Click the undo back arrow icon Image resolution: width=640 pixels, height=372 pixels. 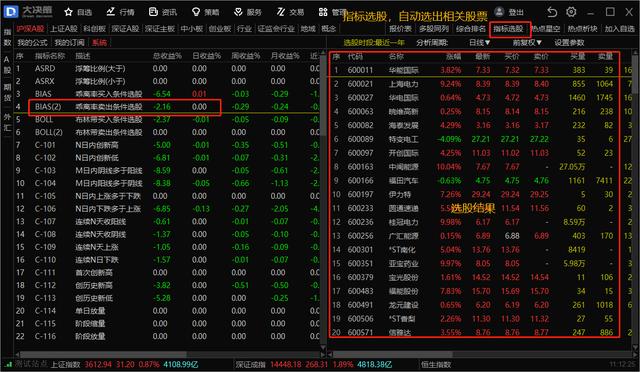pyautogui.click(x=552, y=12)
